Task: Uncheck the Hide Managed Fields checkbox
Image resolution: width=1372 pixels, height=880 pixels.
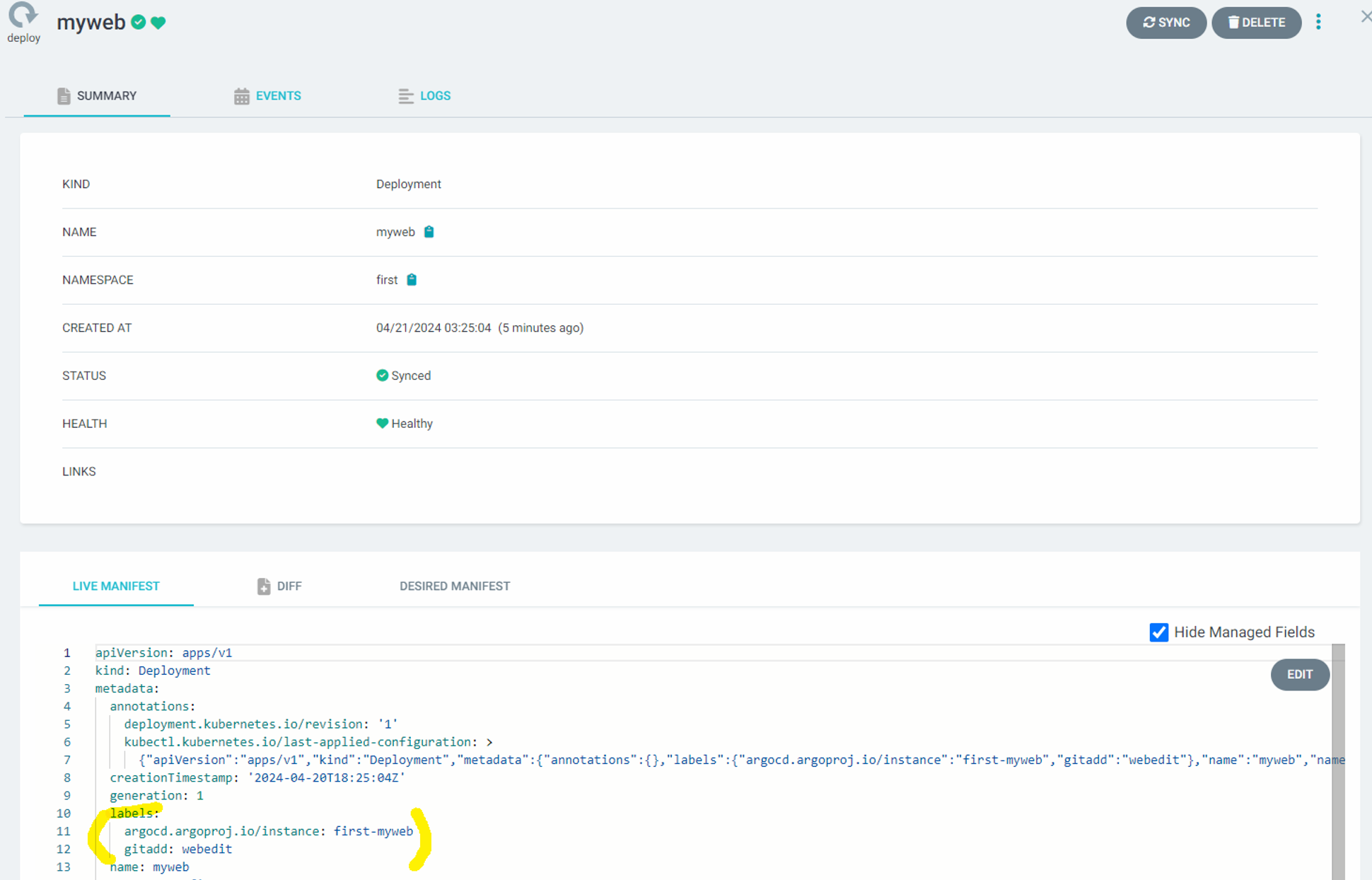Action: [x=1158, y=632]
